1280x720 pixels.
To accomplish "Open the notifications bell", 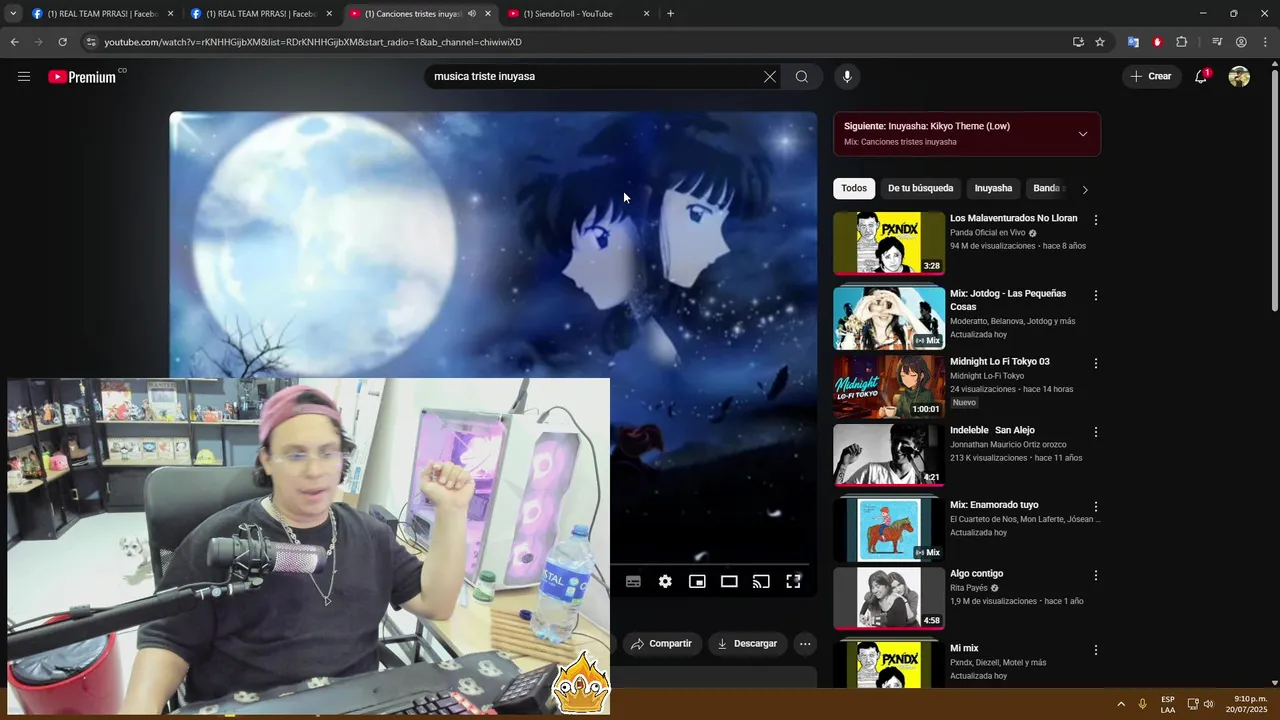I will coord(1202,76).
